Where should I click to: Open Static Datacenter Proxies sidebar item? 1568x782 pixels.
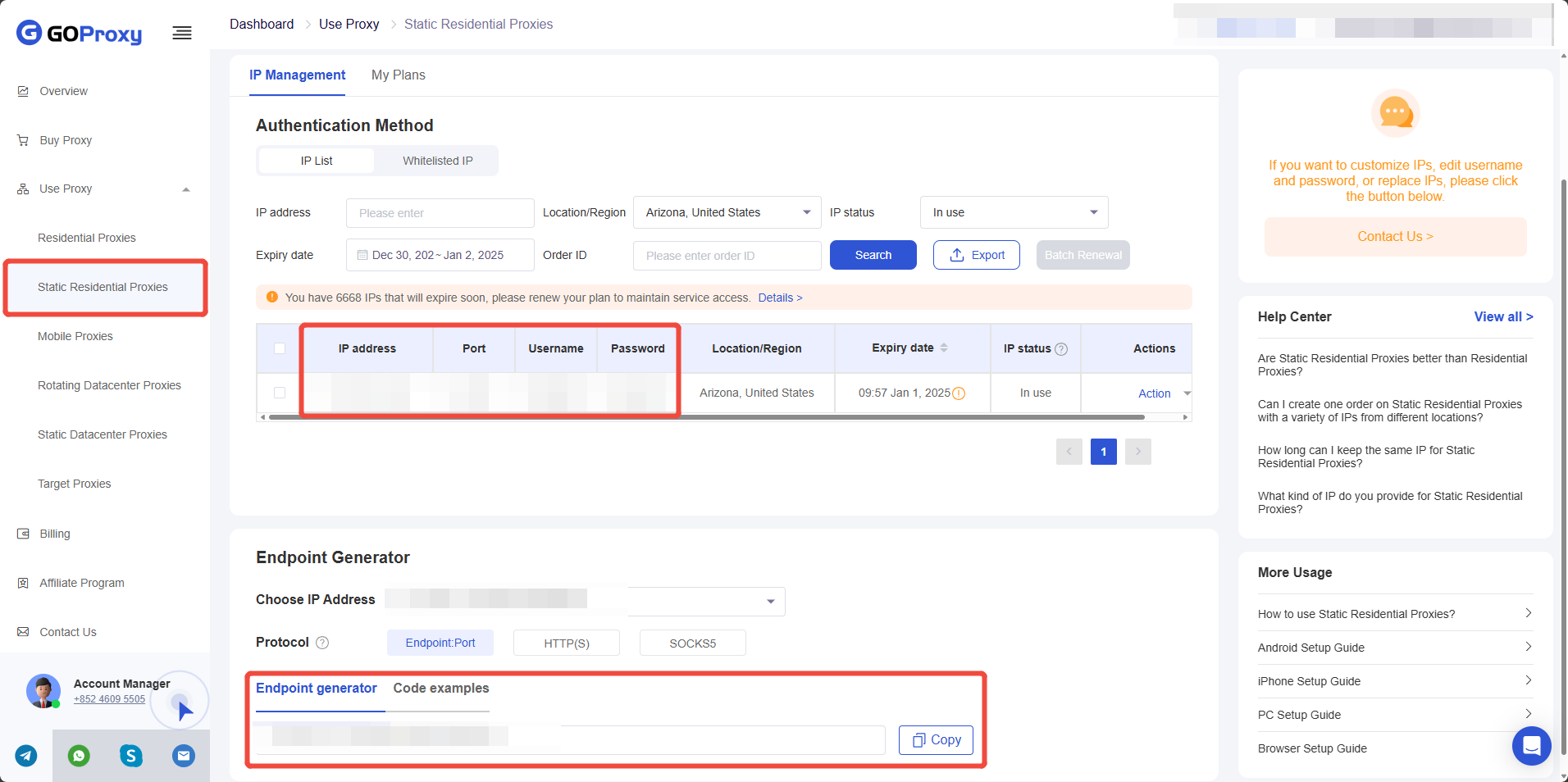(103, 434)
